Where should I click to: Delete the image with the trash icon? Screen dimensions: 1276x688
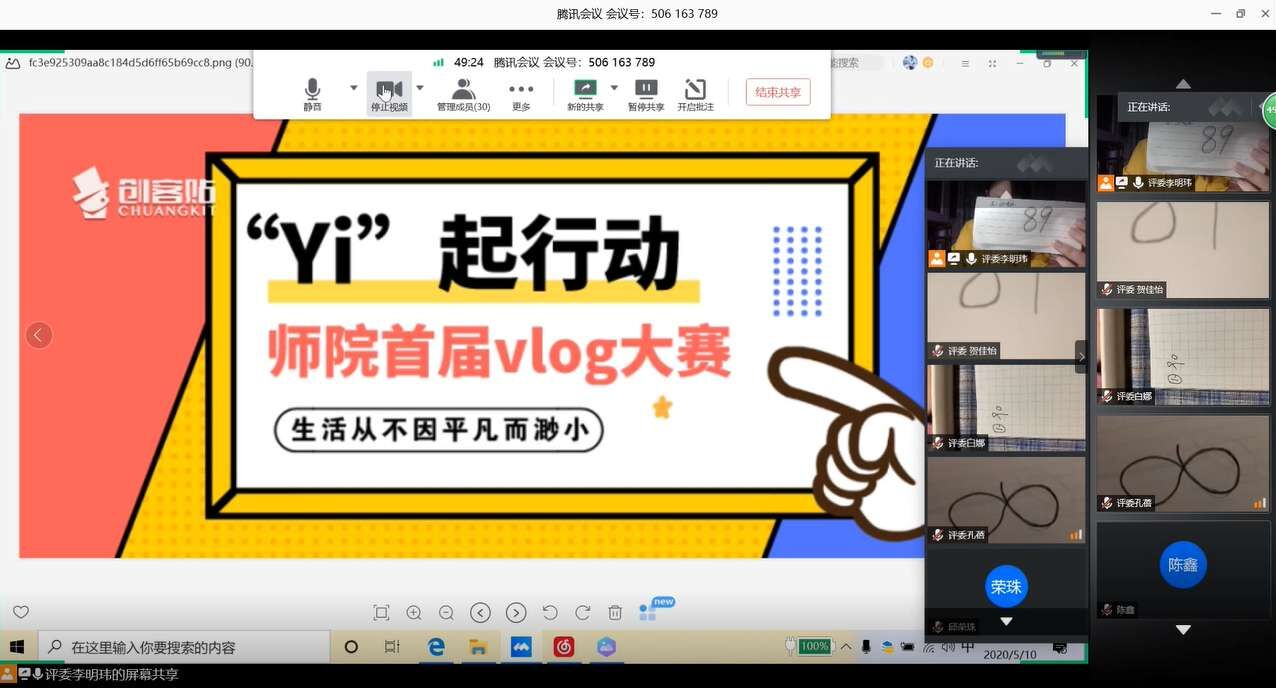[615, 613]
